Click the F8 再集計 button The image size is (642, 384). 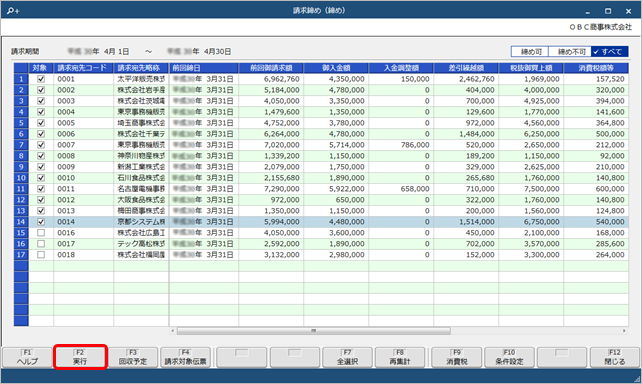(x=400, y=357)
